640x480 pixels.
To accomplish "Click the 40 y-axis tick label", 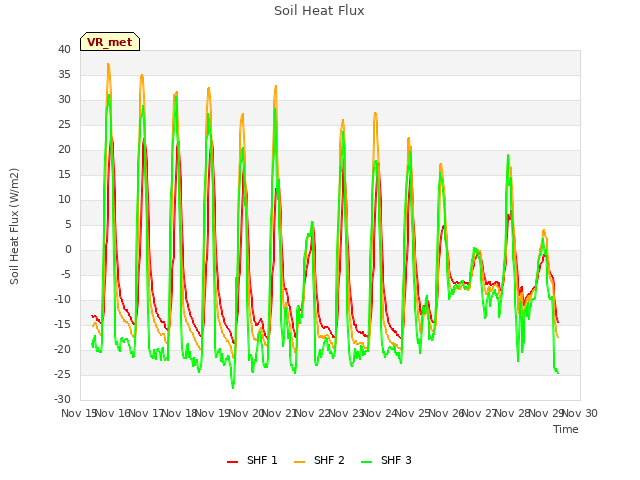I will pyautogui.click(x=64, y=49).
